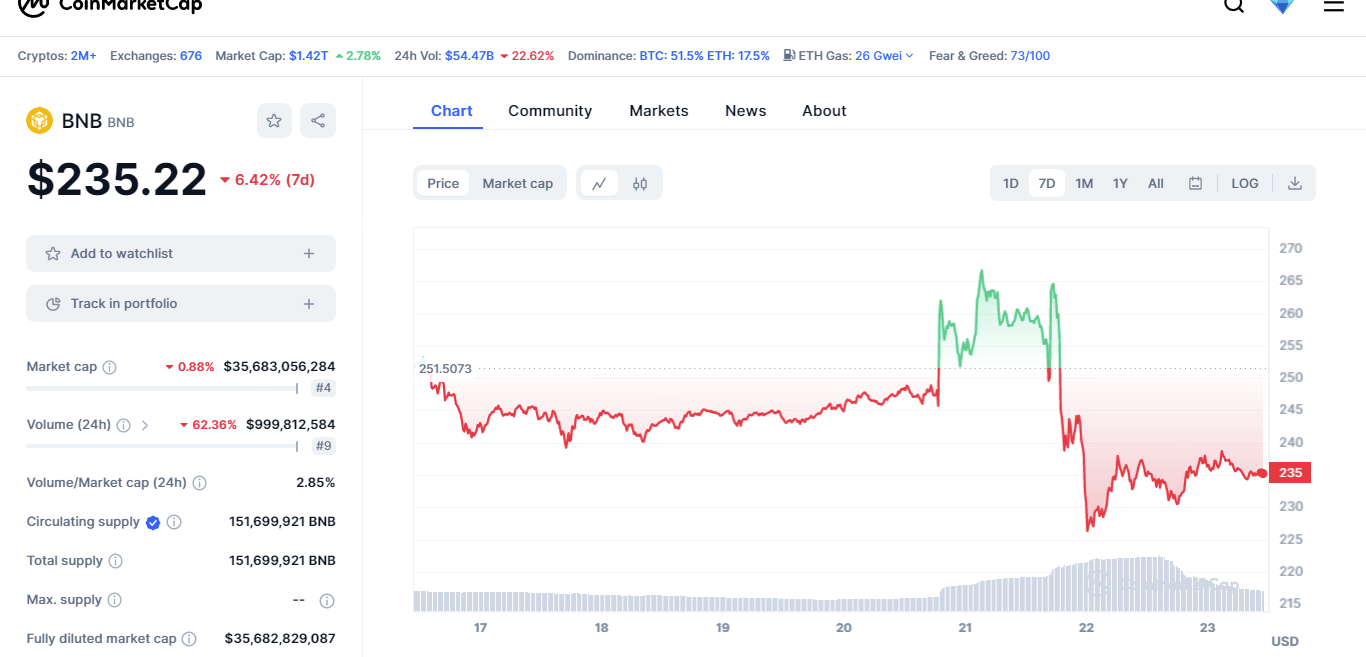Image resolution: width=1366 pixels, height=657 pixels.
Task: Go to the Markets tab
Action: pyautogui.click(x=659, y=111)
